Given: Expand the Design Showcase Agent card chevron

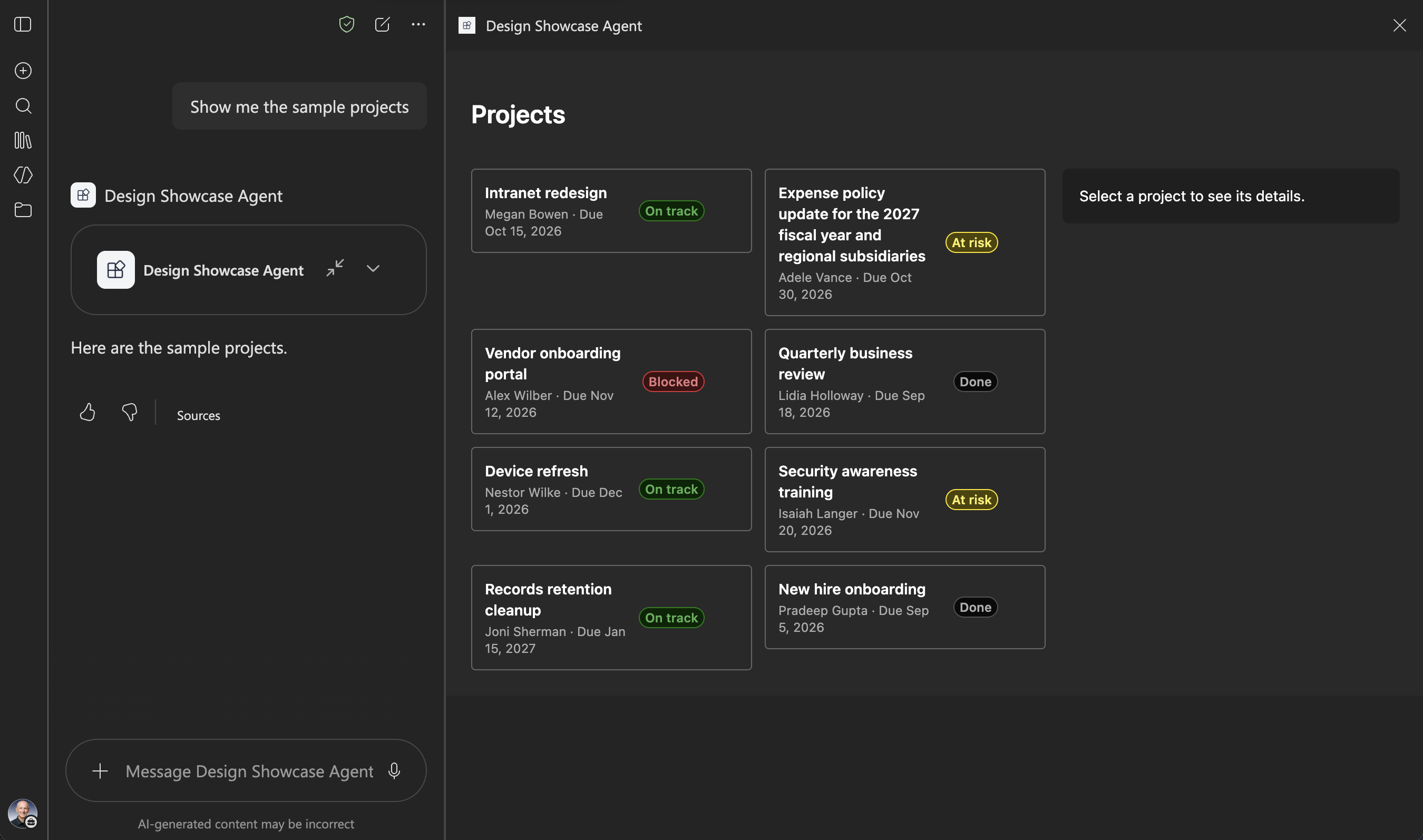Looking at the screenshot, I should (x=373, y=269).
